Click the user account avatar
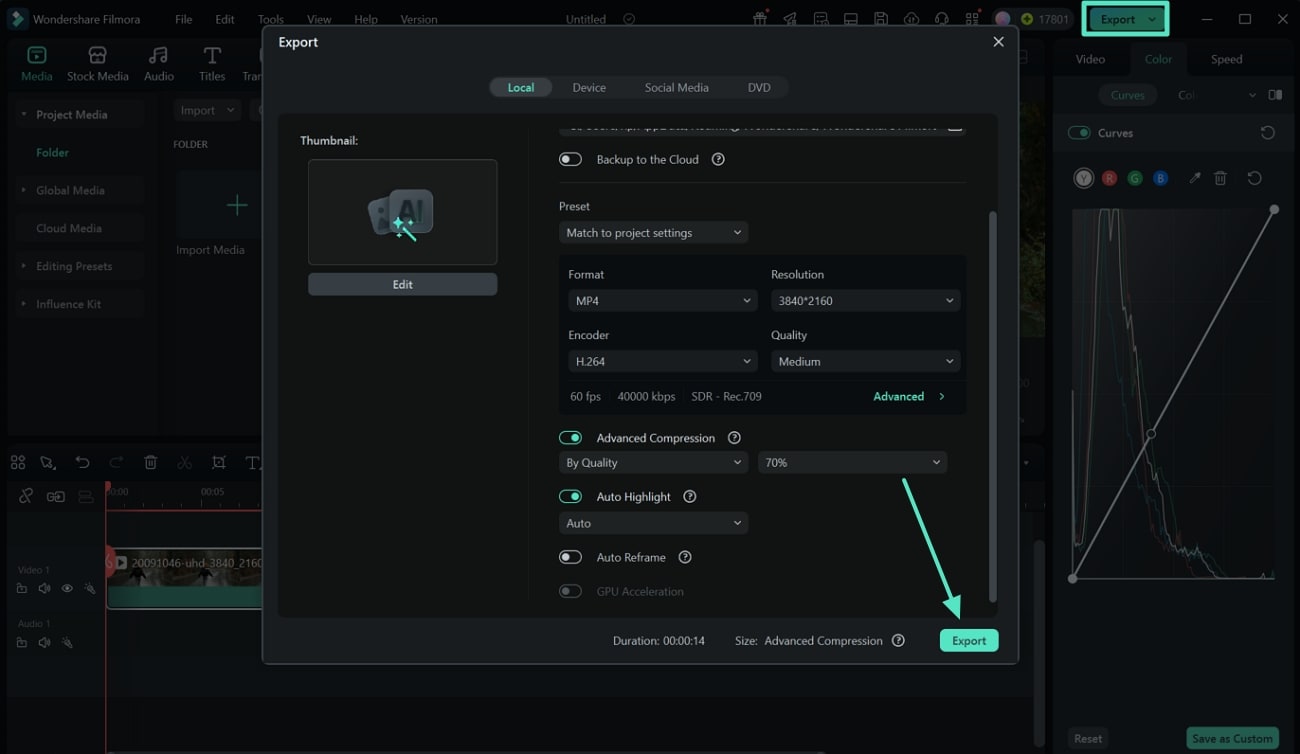The height and width of the screenshot is (754, 1300). click(x=1002, y=19)
